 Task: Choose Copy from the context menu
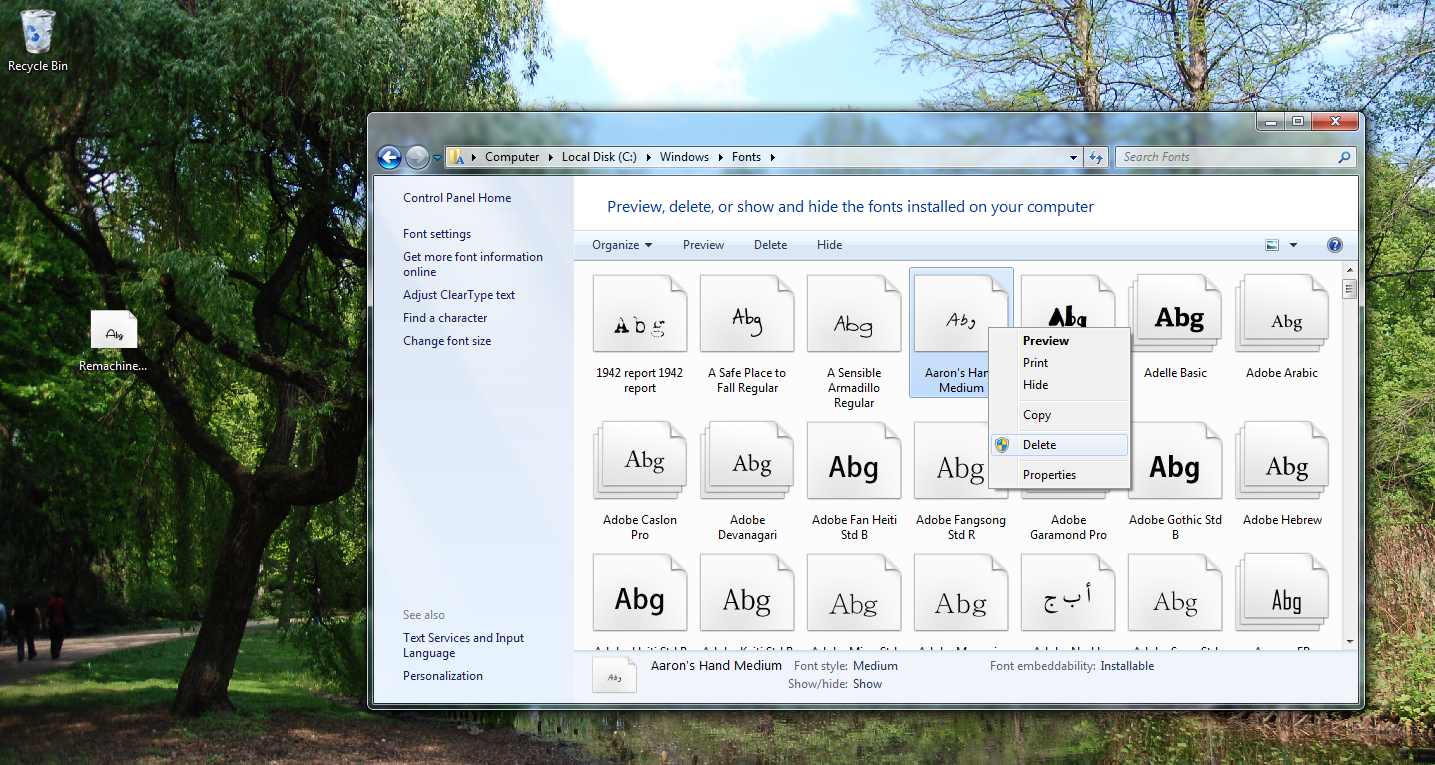(x=1059, y=415)
